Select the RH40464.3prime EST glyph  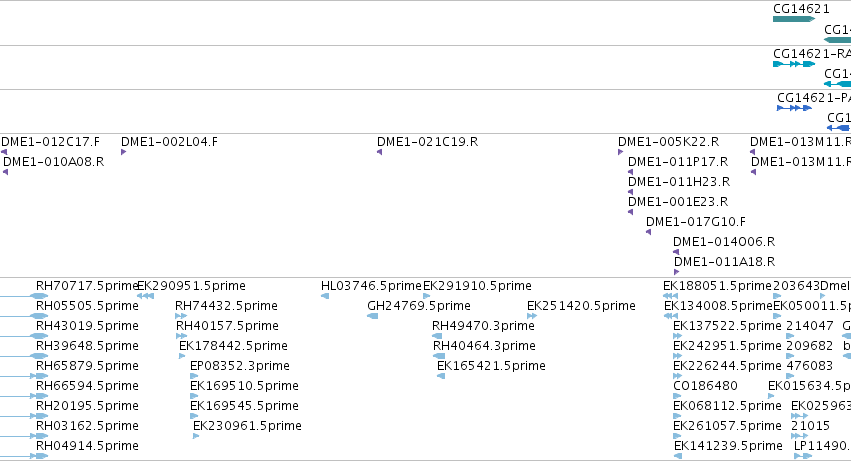click(x=439, y=356)
